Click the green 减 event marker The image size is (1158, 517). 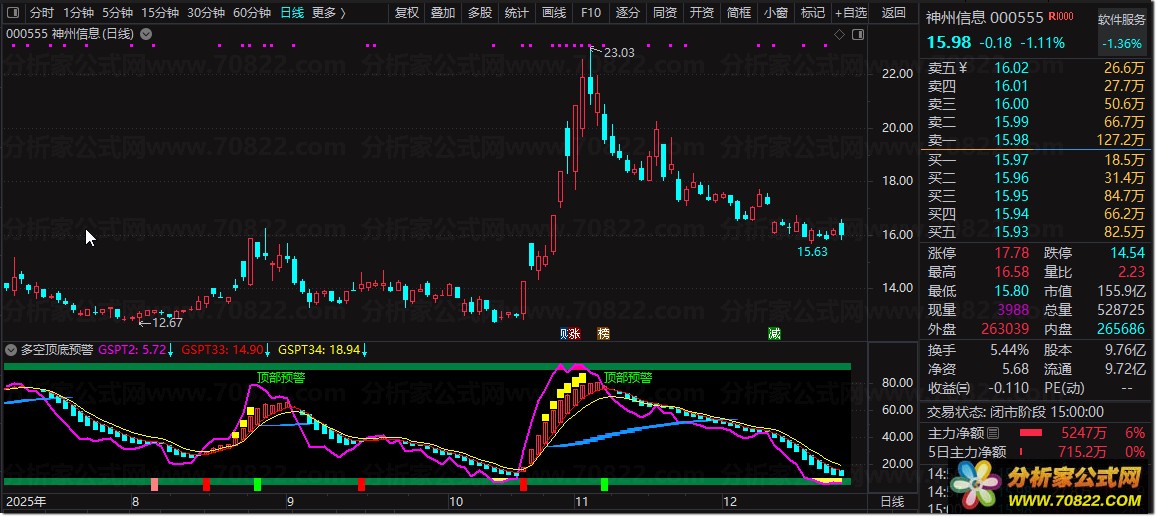click(774, 333)
